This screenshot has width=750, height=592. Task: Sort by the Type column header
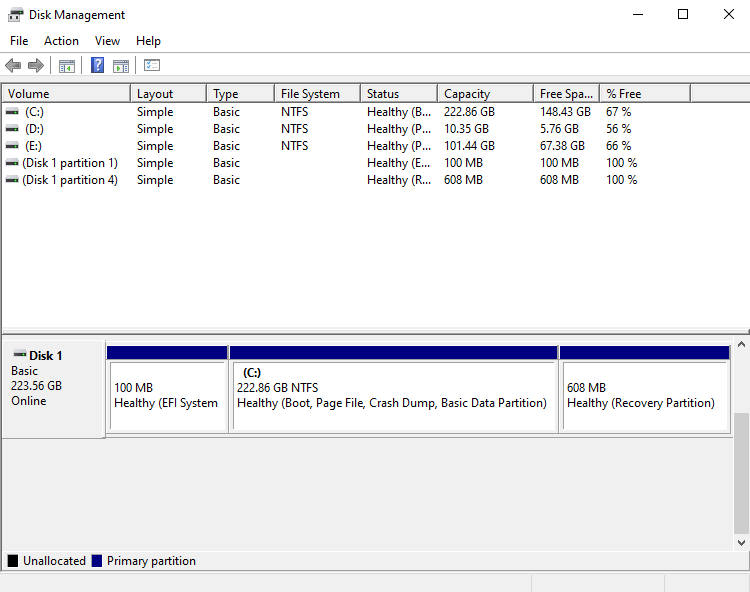(241, 93)
